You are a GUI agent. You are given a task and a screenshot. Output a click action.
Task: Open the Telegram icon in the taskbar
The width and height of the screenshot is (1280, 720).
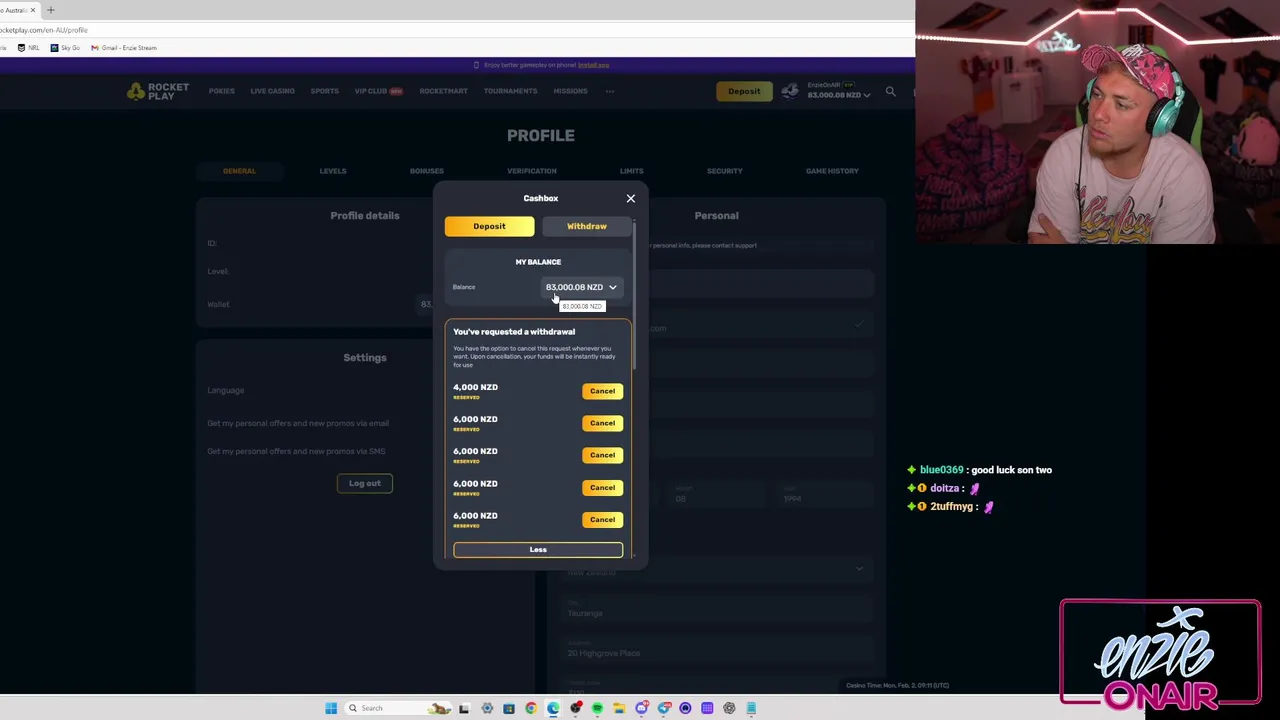pyautogui.click(x=663, y=708)
